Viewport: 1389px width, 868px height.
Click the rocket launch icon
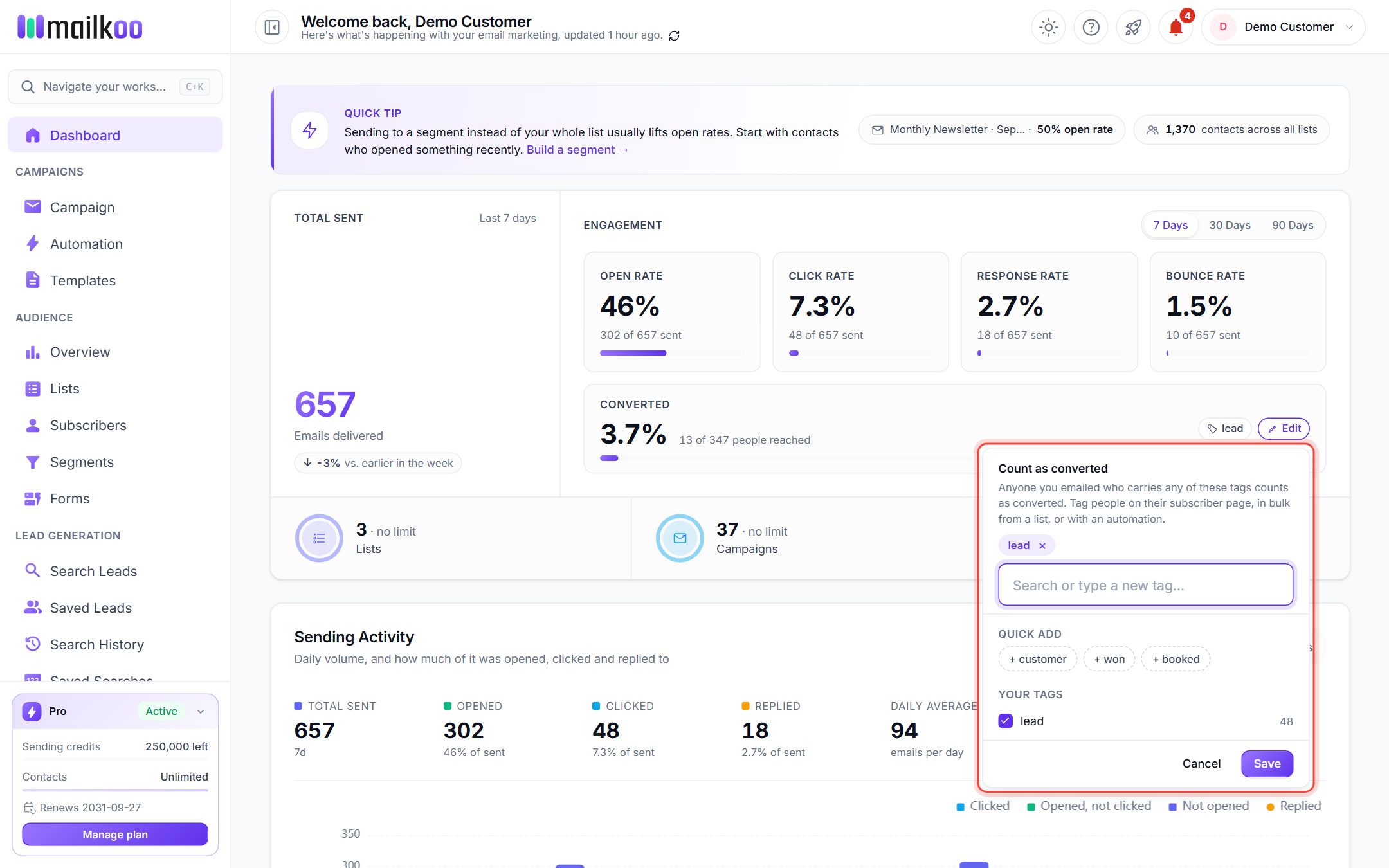[x=1133, y=27]
